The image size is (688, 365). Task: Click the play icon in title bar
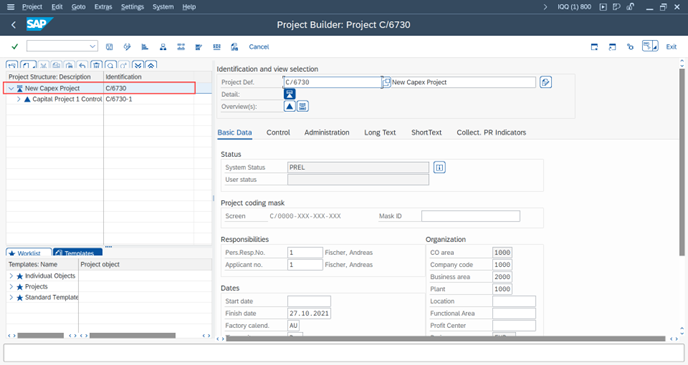(x=603, y=7)
